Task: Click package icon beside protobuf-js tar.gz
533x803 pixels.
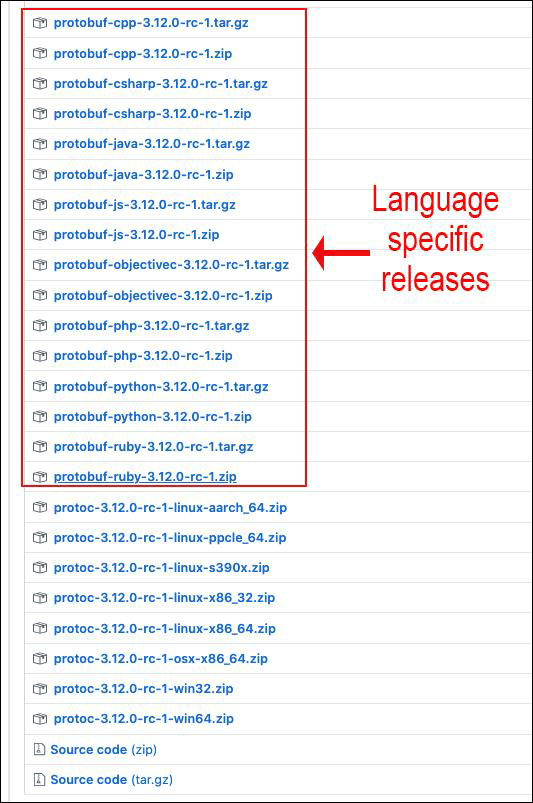Action: coord(40,205)
